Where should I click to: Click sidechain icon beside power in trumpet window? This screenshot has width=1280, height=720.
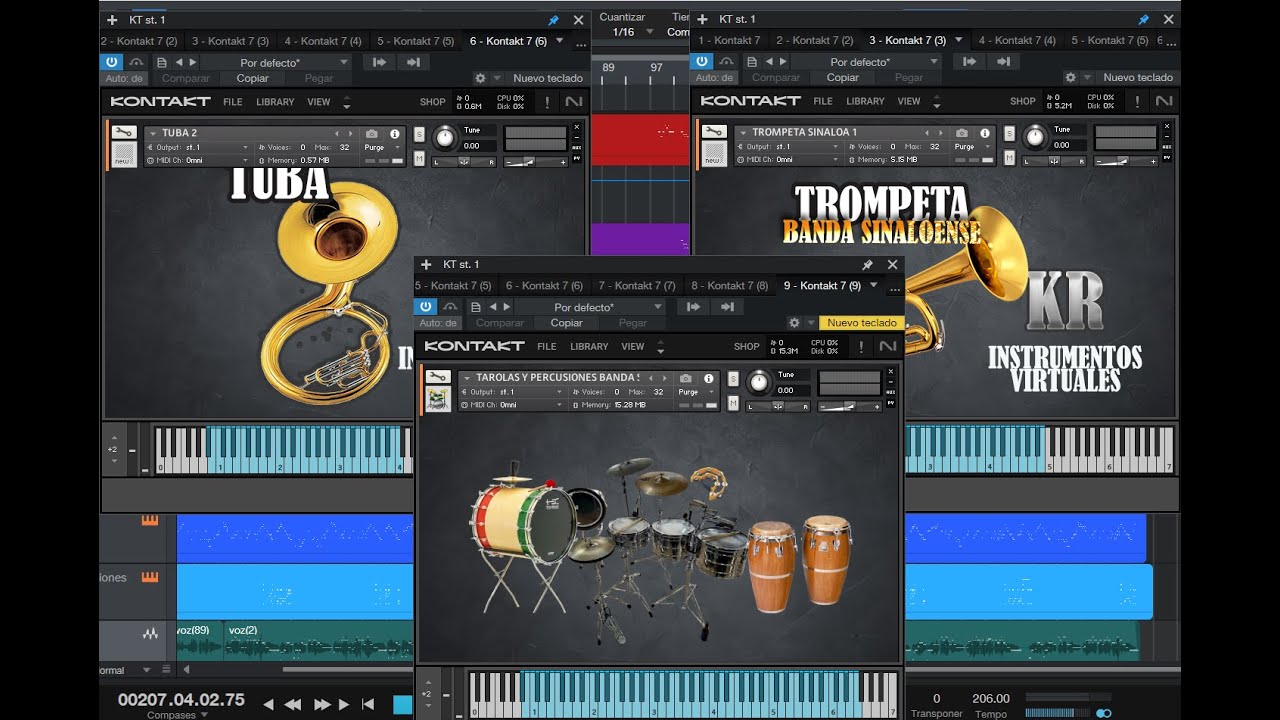click(x=726, y=62)
